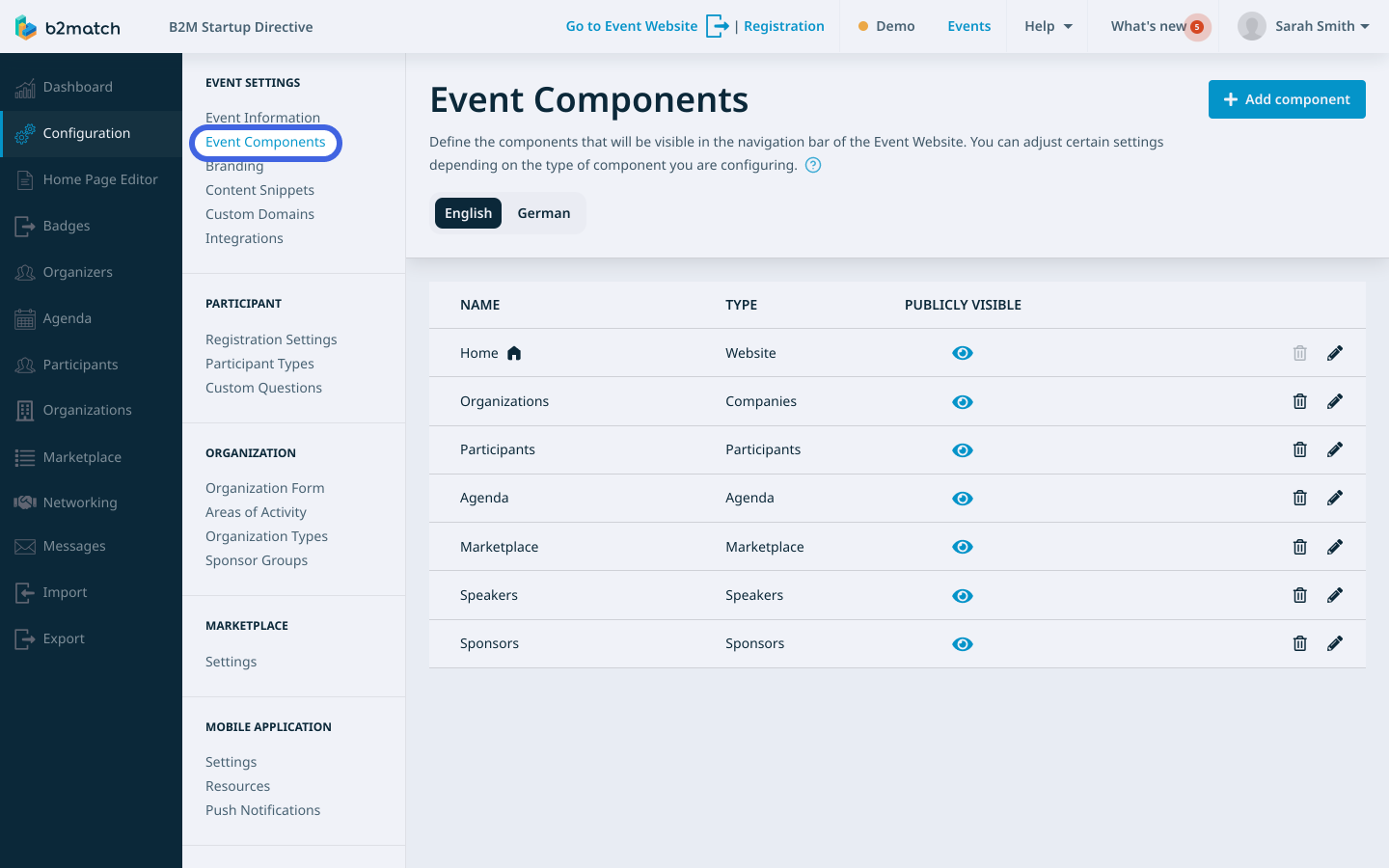Click the delete trash icon for Sponsors
Image resolution: width=1389 pixels, height=868 pixels.
pyautogui.click(x=1299, y=643)
